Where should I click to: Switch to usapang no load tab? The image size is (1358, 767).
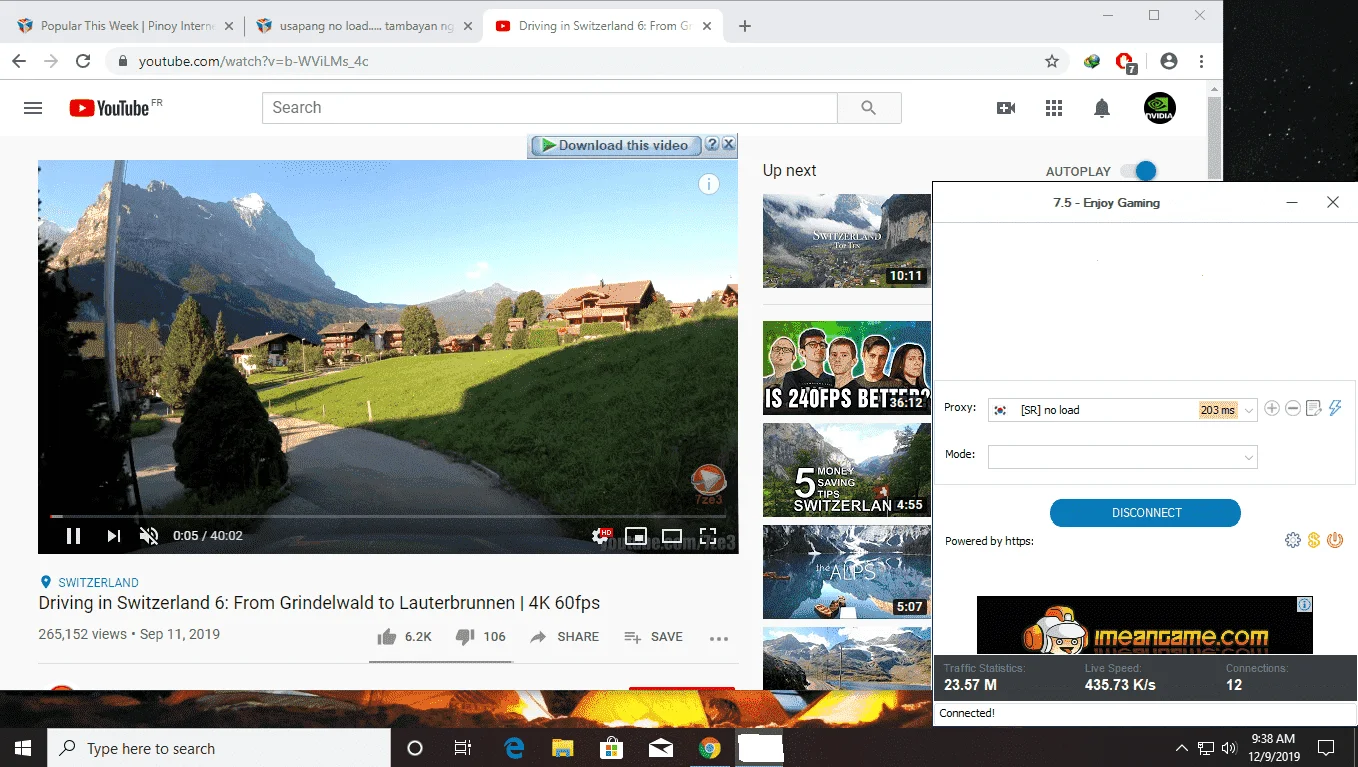tap(361, 26)
